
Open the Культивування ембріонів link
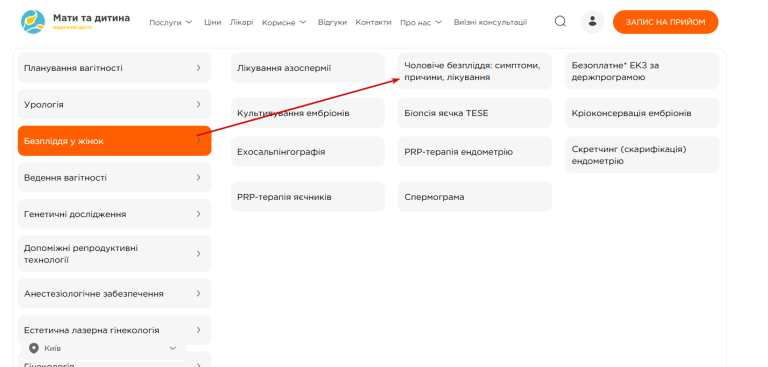click(x=308, y=113)
